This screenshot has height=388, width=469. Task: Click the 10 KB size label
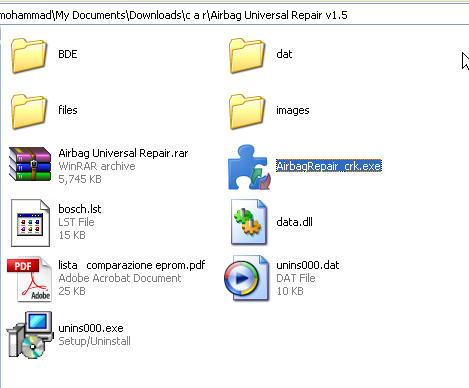(x=290, y=291)
